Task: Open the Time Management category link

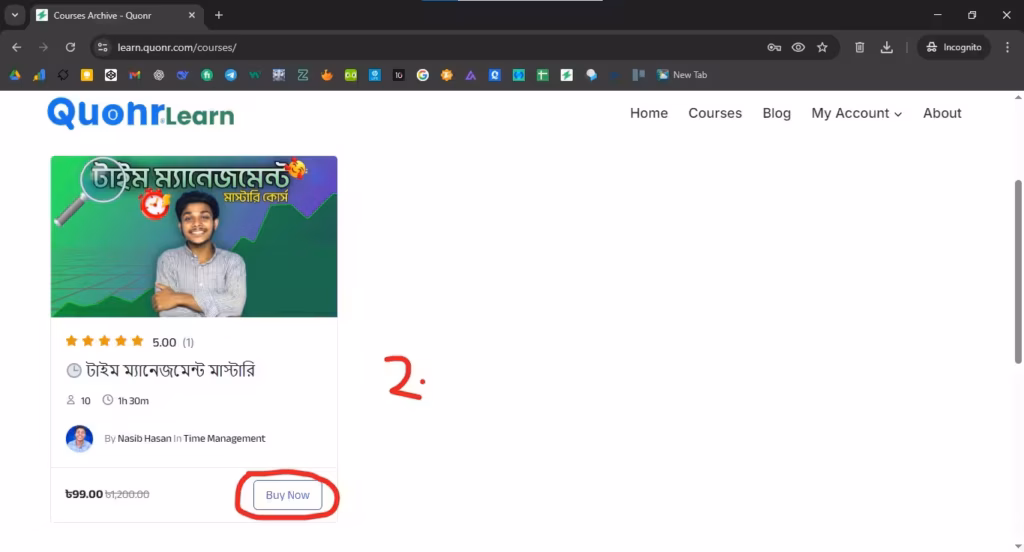Action: coord(224,438)
